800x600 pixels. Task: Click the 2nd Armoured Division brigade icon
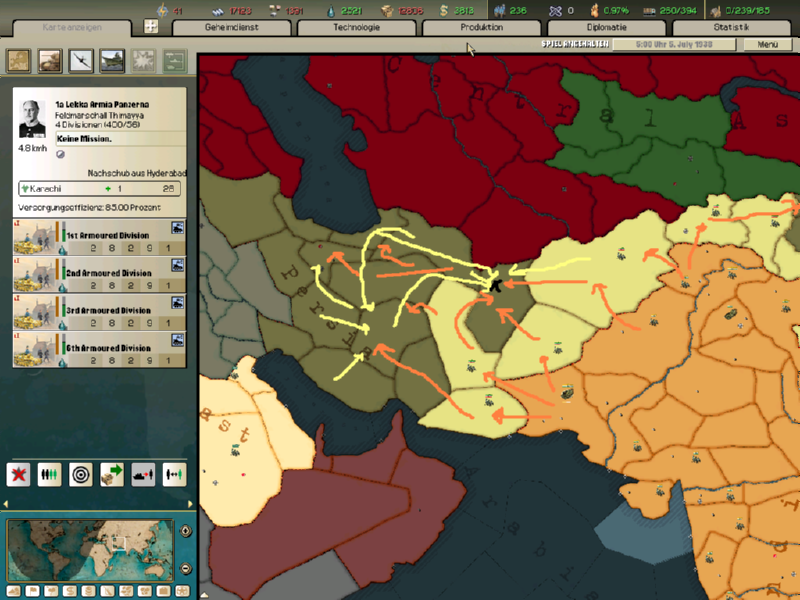pyautogui.click(x=178, y=265)
